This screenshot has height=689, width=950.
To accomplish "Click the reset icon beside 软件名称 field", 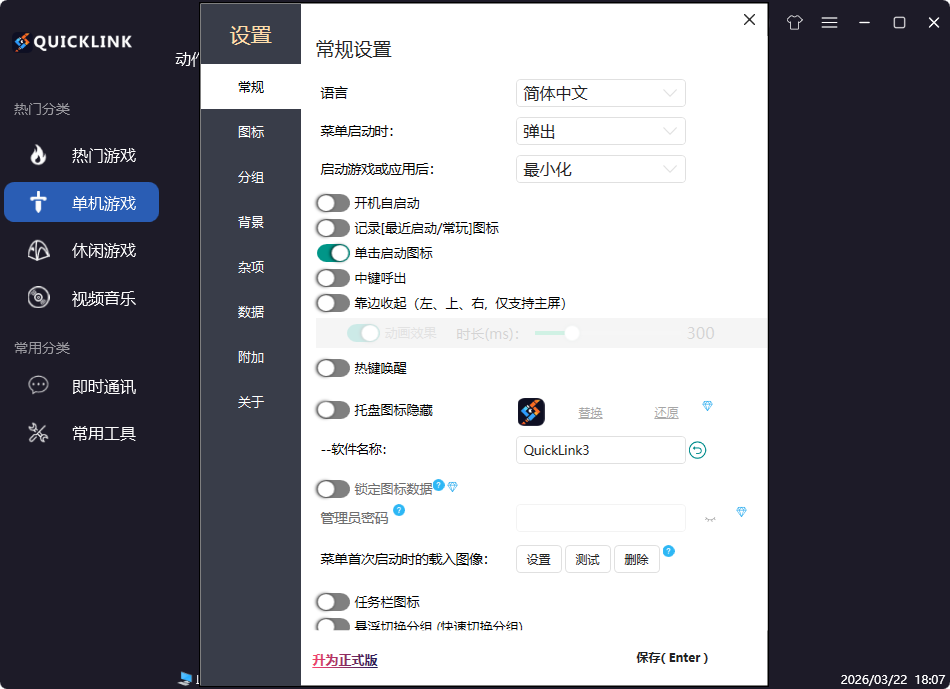I will (x=697, y=450).
